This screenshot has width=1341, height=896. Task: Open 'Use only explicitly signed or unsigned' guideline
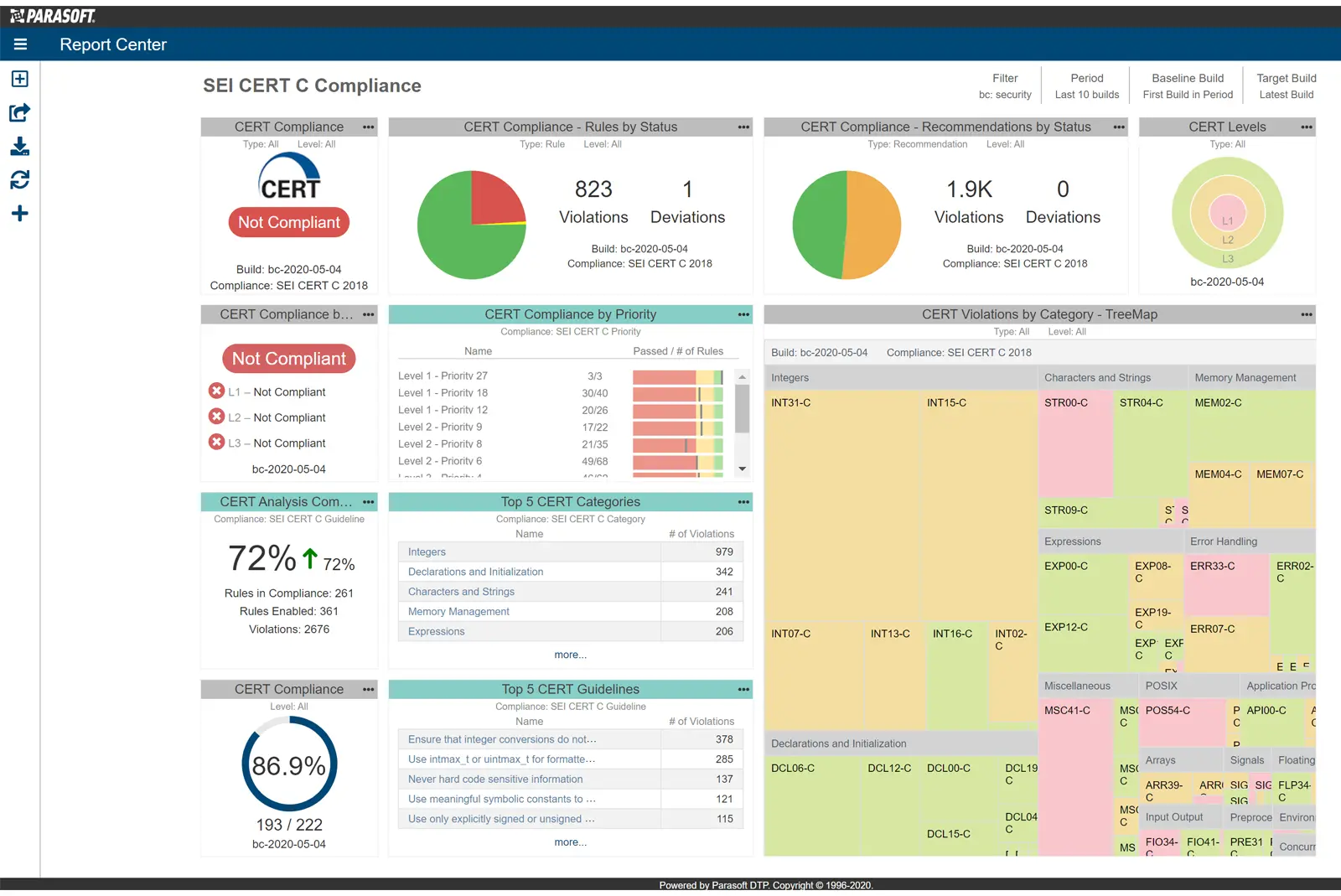click(501, 819)
